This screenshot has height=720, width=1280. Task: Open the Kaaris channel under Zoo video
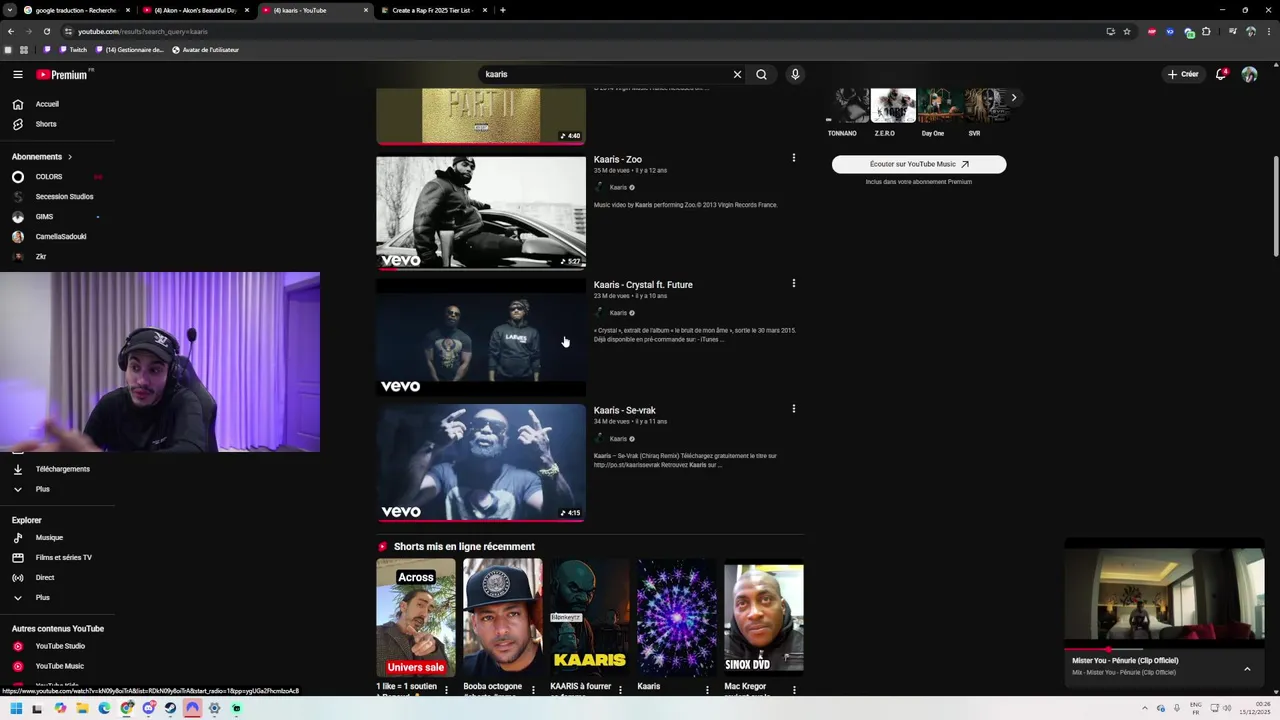(616, 187)
